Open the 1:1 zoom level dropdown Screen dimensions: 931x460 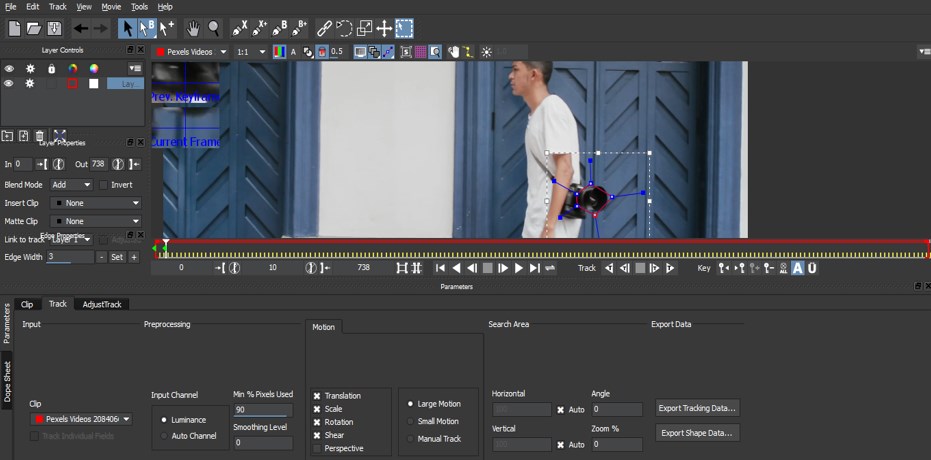coord(251,52)
